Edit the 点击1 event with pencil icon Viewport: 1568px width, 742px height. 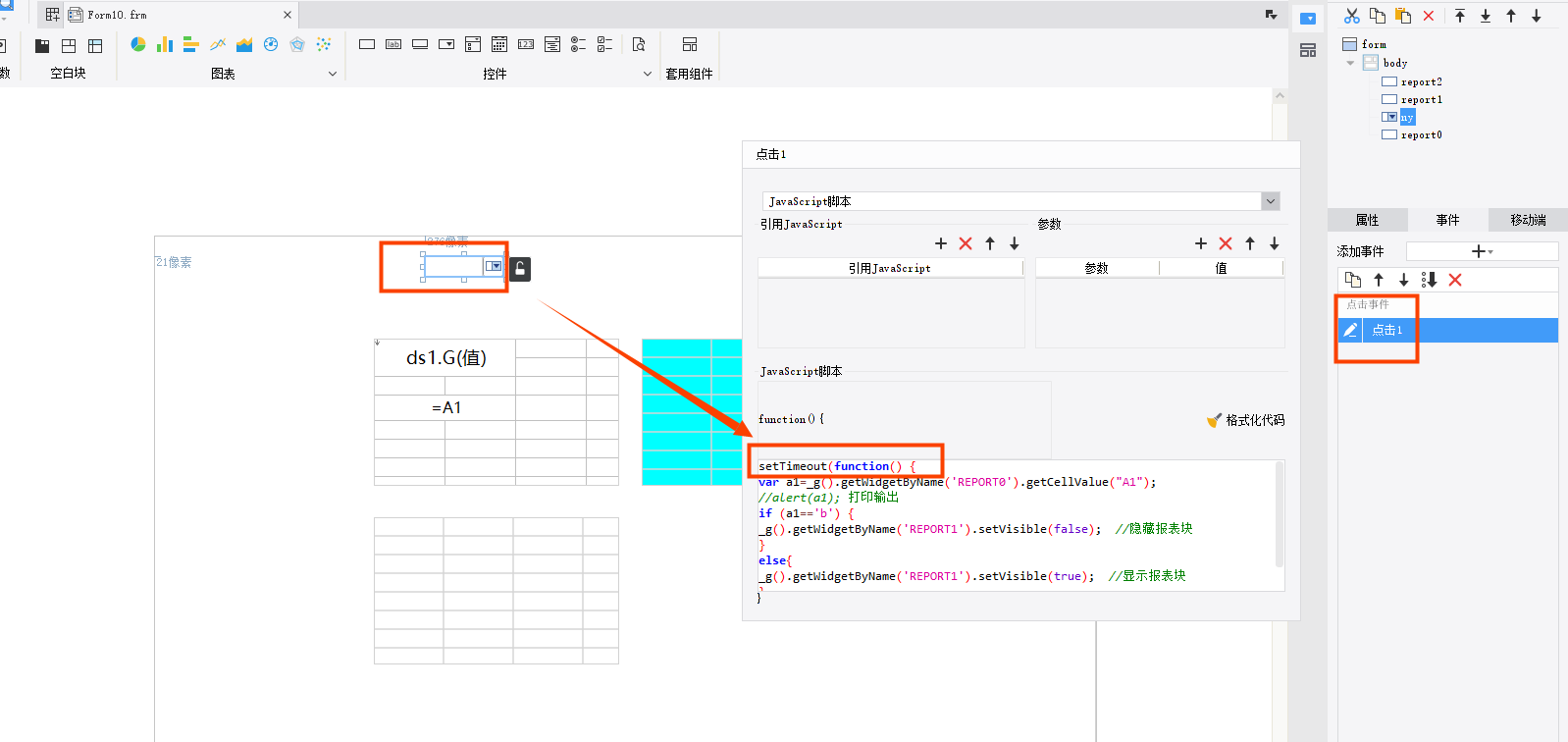pos(1351,330)
